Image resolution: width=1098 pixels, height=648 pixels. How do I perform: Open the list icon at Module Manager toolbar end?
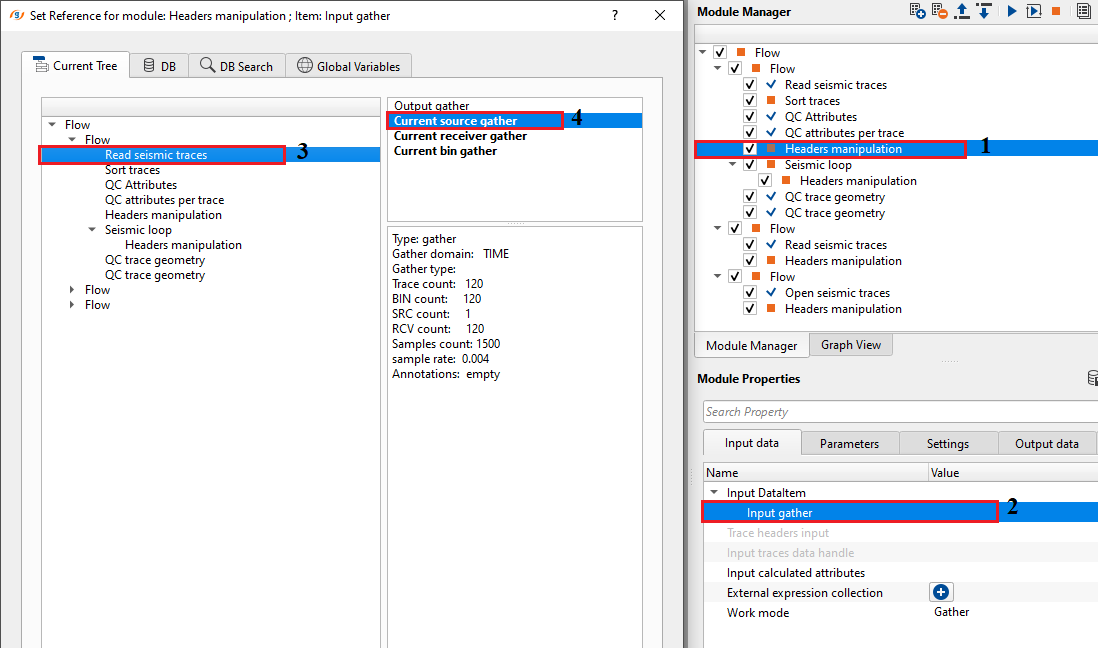(1083, 11)
